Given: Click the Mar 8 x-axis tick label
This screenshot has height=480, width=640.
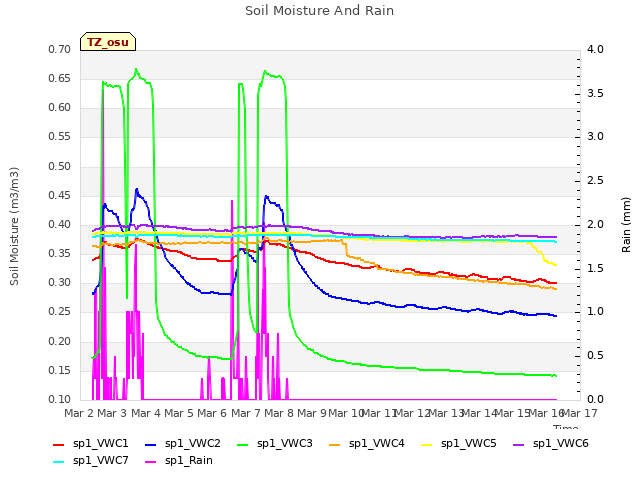Looking at the screenshot, I should point(279,413).
